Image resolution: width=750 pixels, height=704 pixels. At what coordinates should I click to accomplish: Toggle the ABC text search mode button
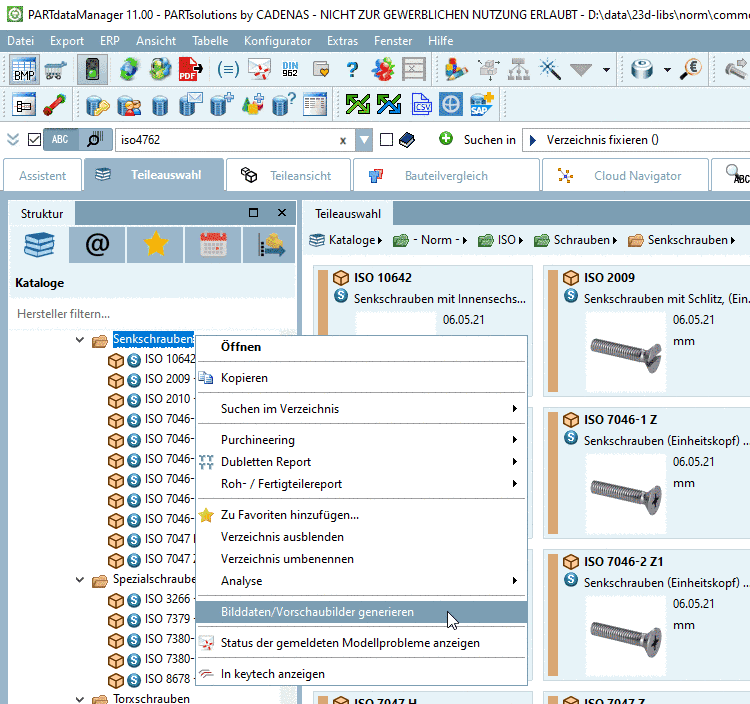(x=60, y=140)
